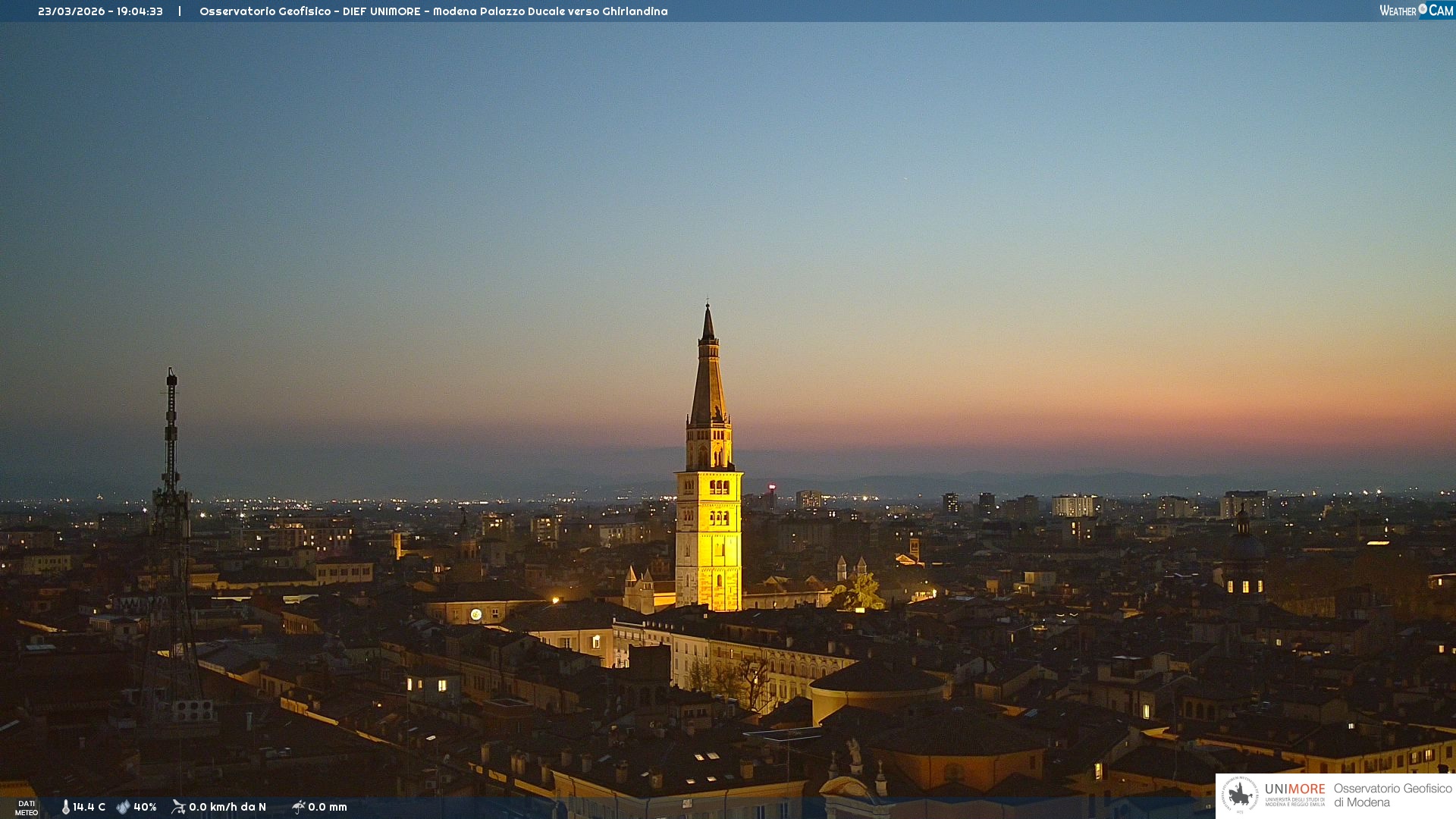Click the Osservatorio Geofisico camera title

pyautogui.click(x=433, y=11)
